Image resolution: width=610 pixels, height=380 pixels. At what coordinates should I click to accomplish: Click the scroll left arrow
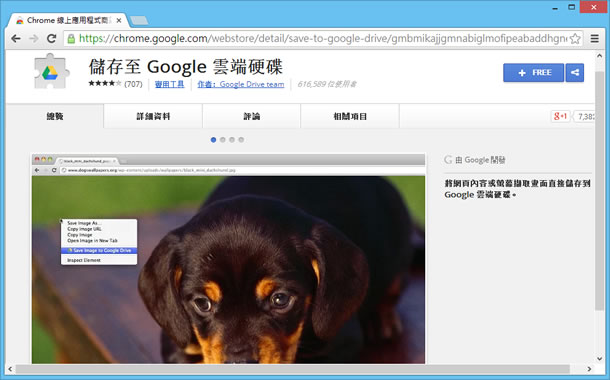pos(10,369)
